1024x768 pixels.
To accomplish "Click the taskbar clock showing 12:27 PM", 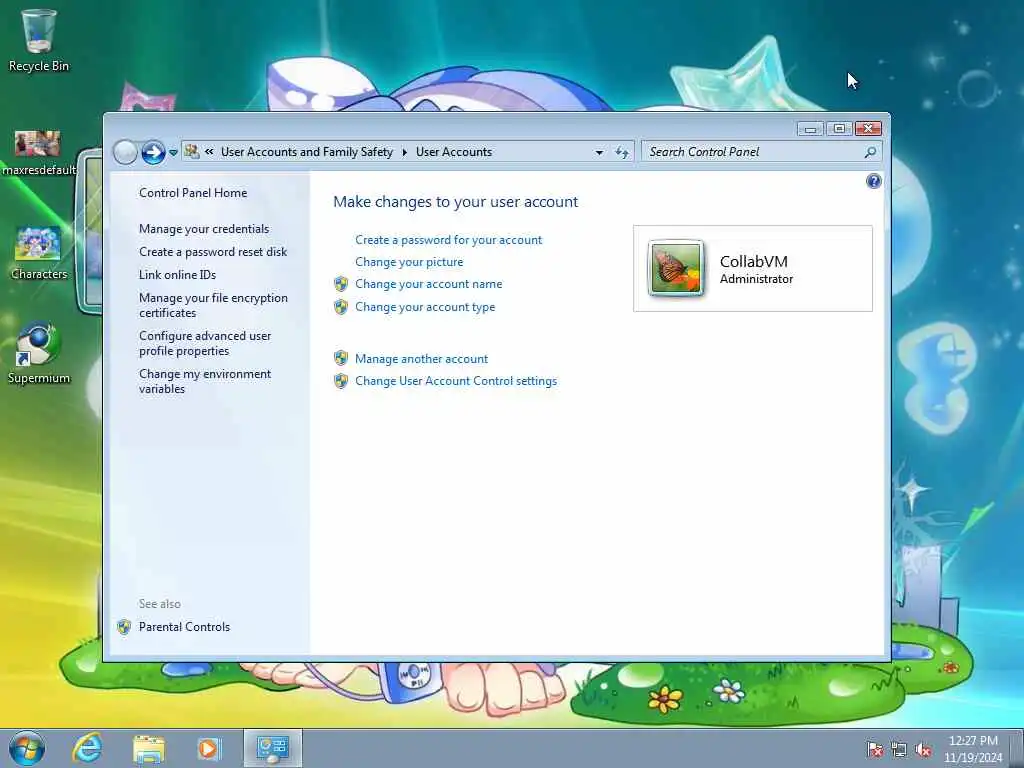I will 973,749.
